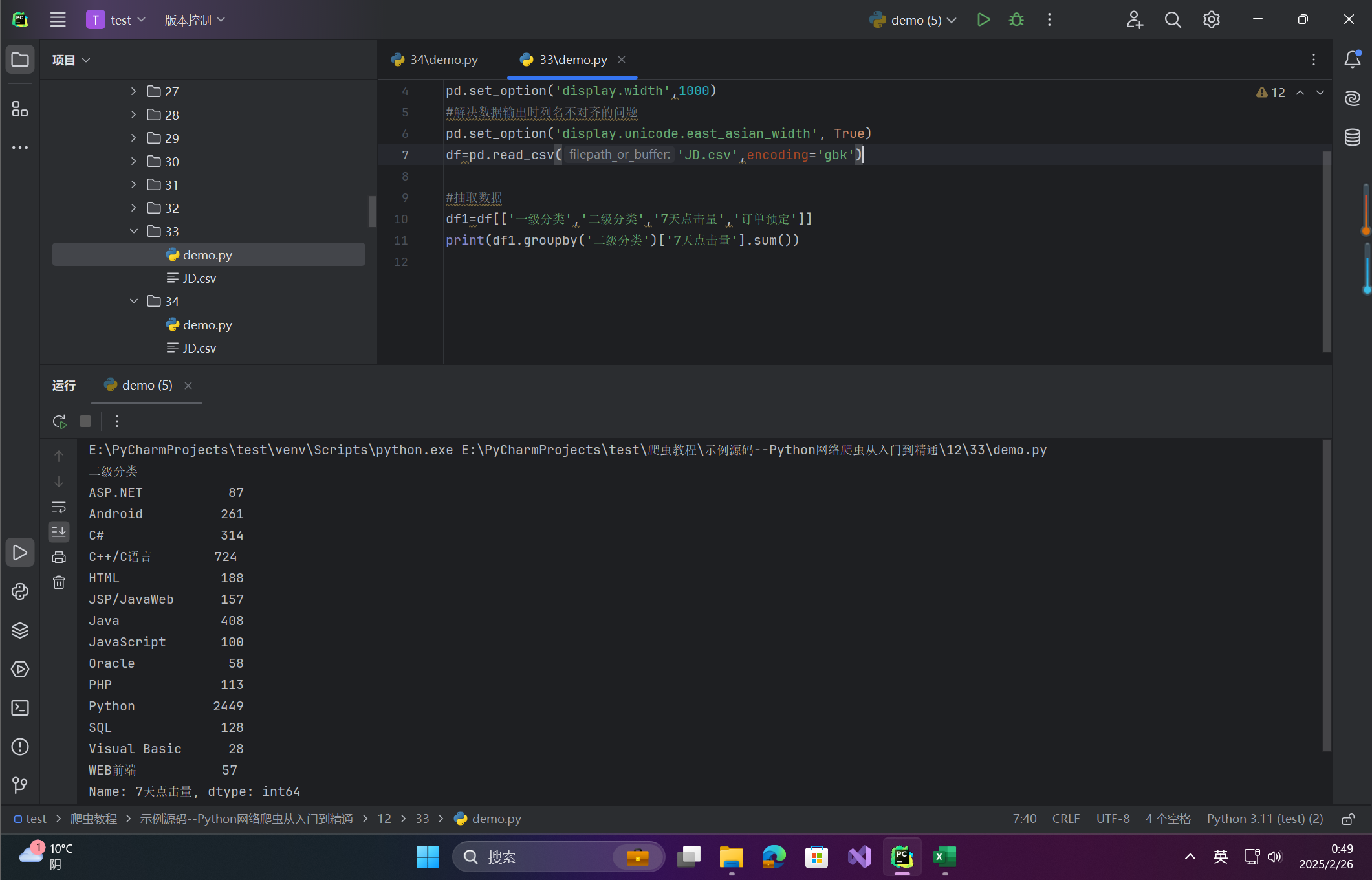This screenshot has height=880, width=1372.
Task: Open JD.csv under folder 33
Action: tap(199, 278)
